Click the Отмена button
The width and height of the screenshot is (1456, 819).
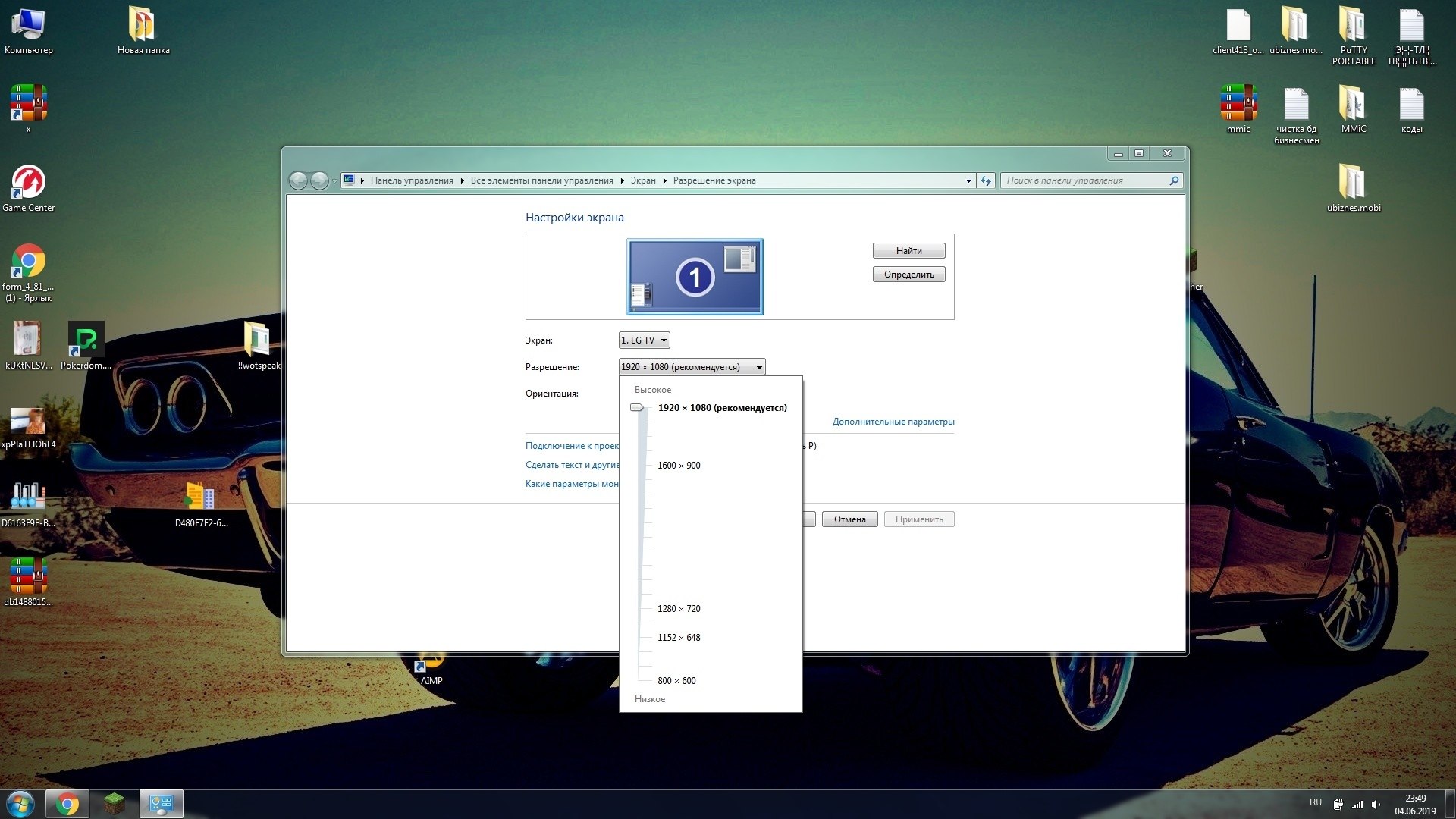850,519
